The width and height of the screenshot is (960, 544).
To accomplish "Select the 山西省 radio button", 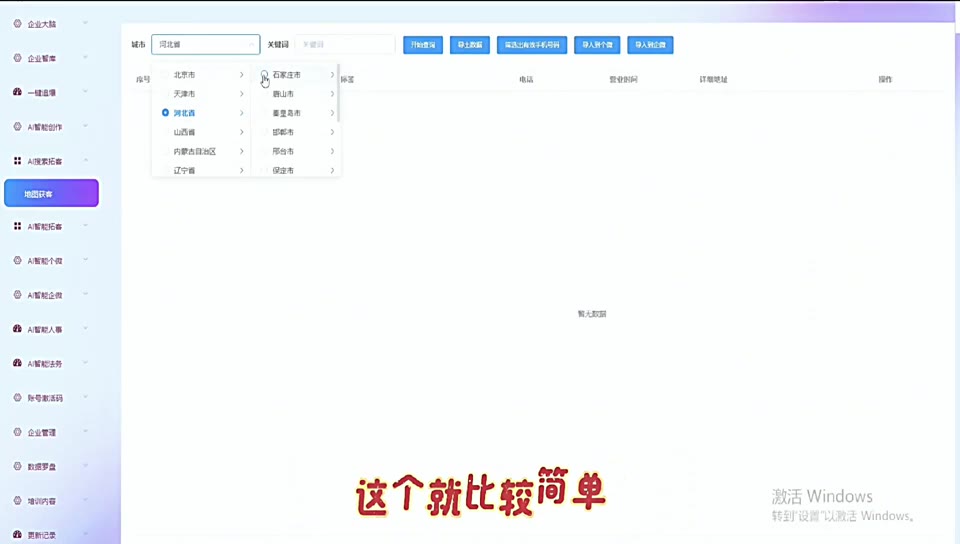I will click(x=165, y=132).
